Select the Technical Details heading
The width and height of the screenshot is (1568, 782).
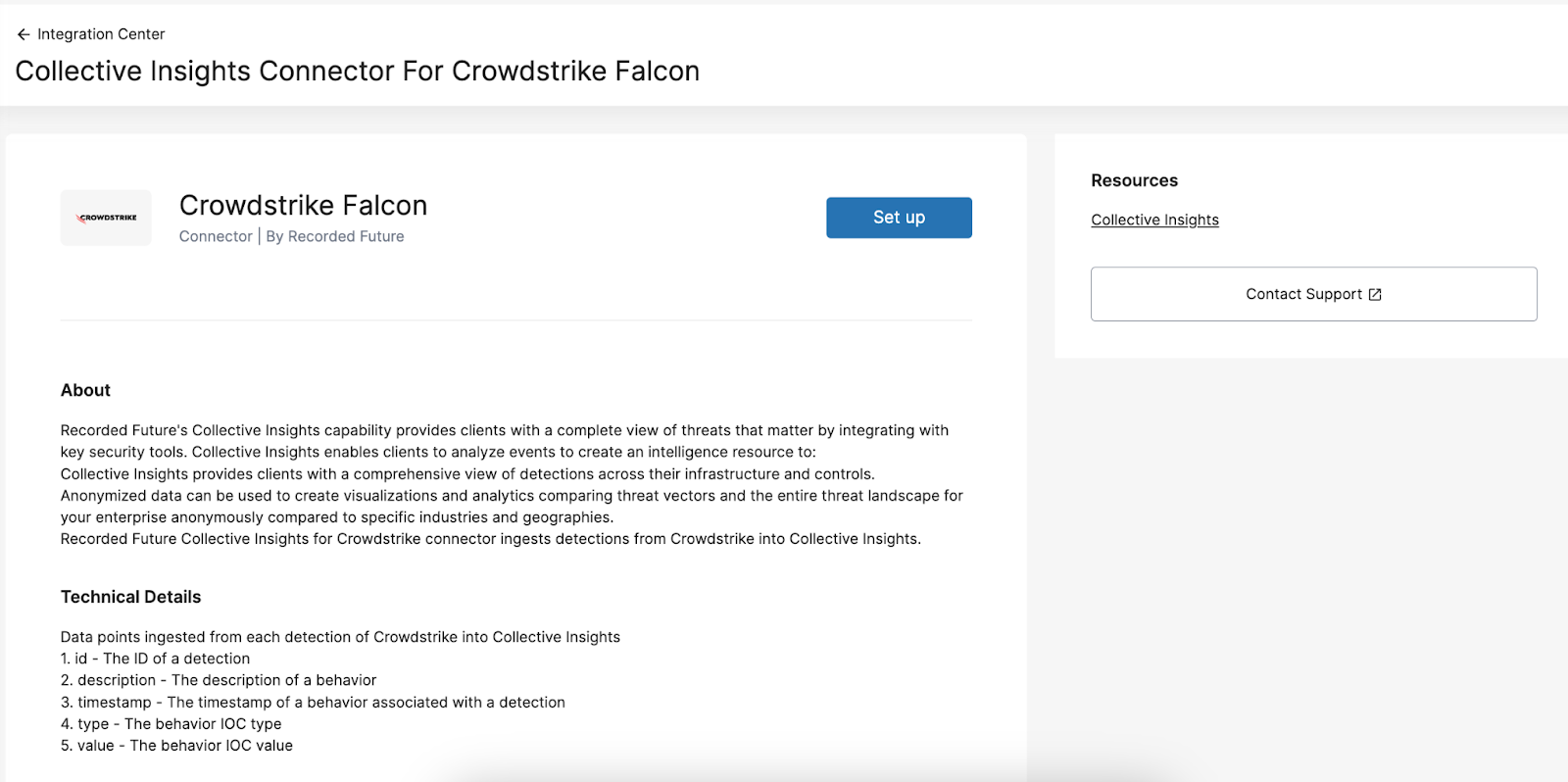tap(130, 597)
